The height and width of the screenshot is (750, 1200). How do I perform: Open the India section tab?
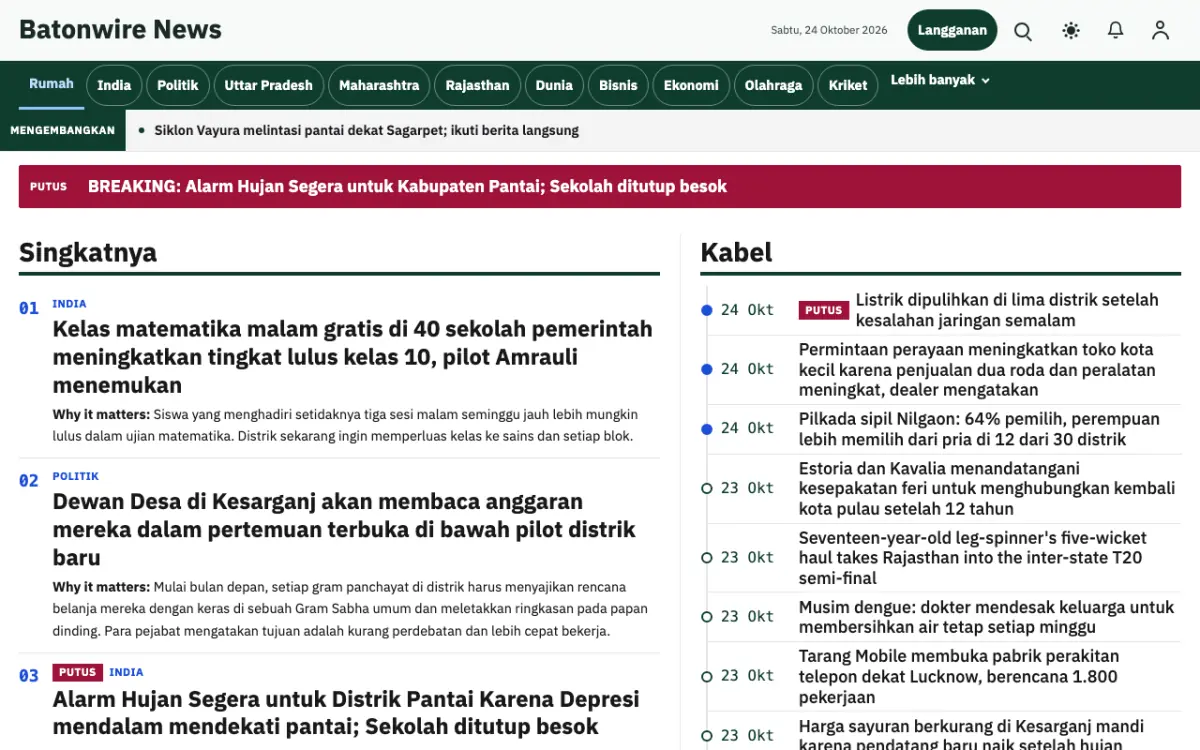click(x=114, y=85)
